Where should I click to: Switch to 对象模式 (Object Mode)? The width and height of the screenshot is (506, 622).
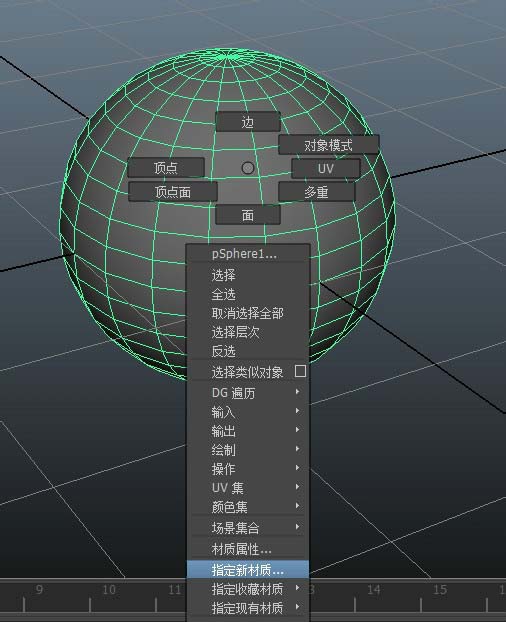(329, 145)
